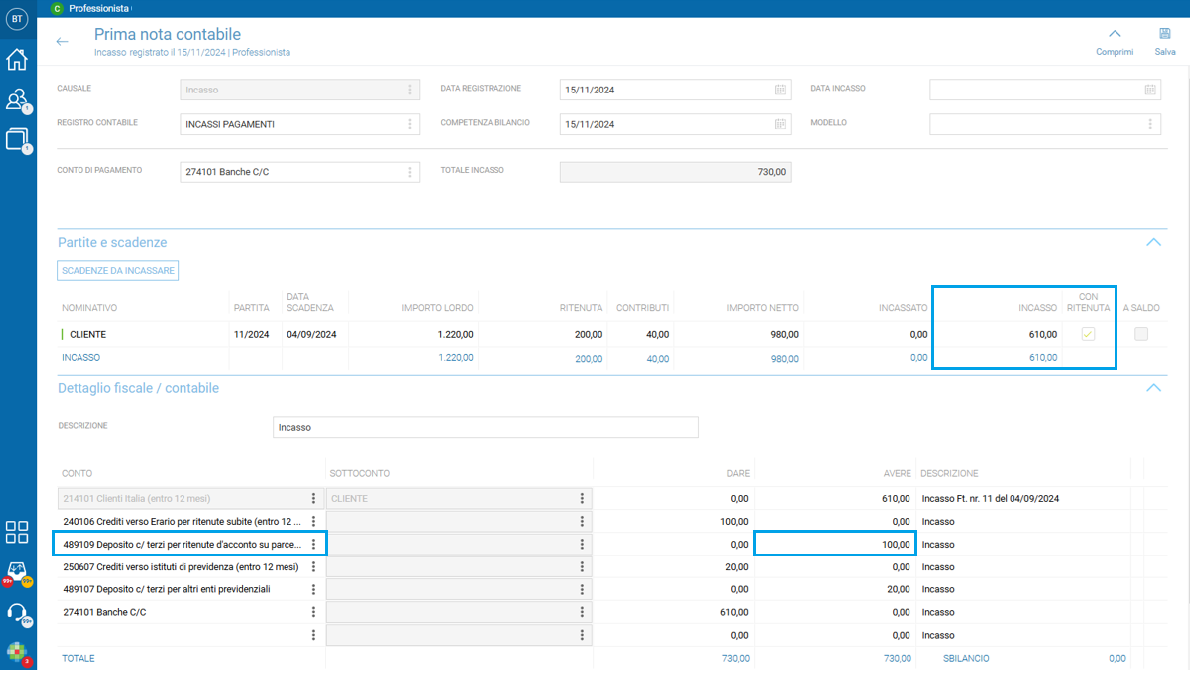This screenshot has width=1190, height=675.
Task: Click the BT user avatar
Action: click(17, 19)
